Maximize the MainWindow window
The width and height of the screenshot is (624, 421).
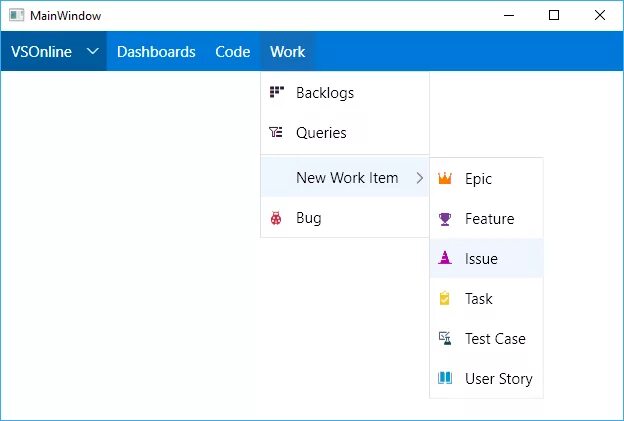(554, 16)
